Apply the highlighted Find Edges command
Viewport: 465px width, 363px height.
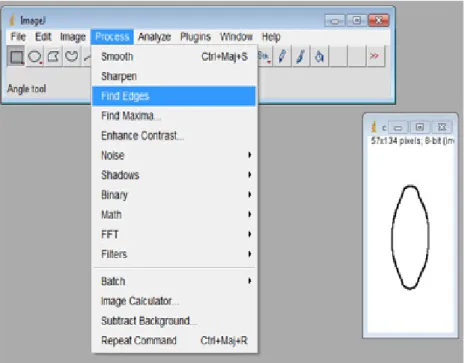174,96
